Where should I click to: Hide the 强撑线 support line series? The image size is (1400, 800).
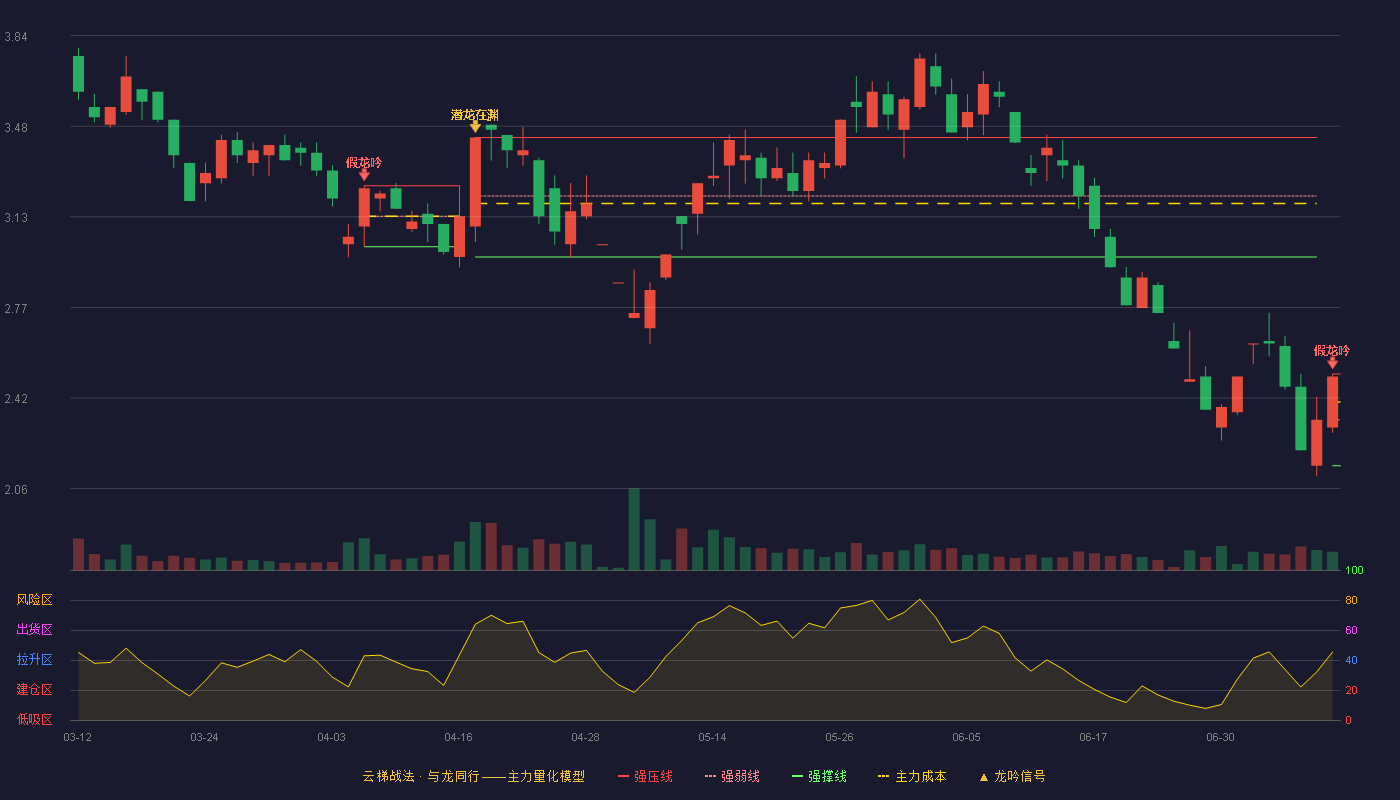(819, 776)
